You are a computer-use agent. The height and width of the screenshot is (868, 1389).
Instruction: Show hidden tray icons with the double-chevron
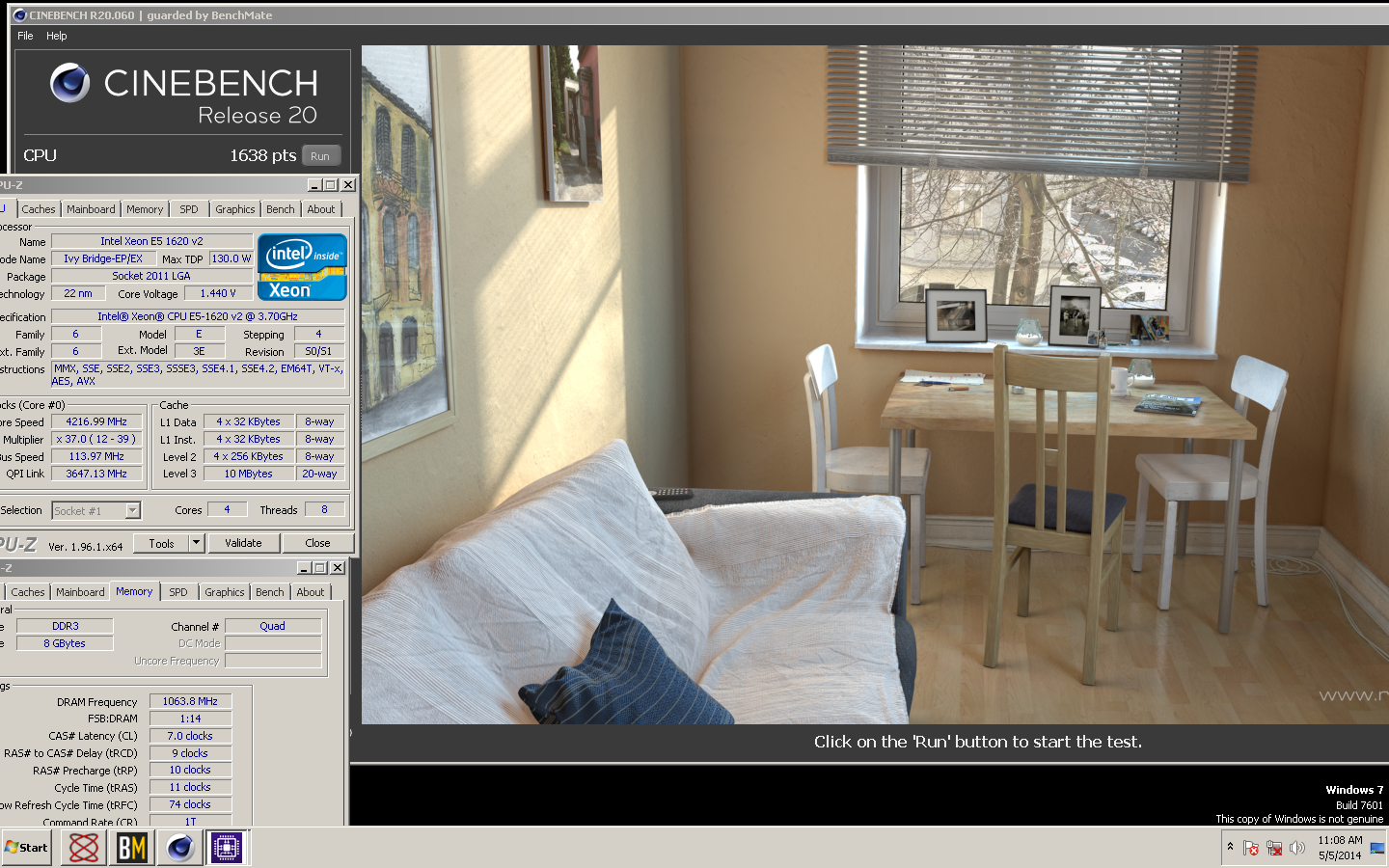point(1230,847)
